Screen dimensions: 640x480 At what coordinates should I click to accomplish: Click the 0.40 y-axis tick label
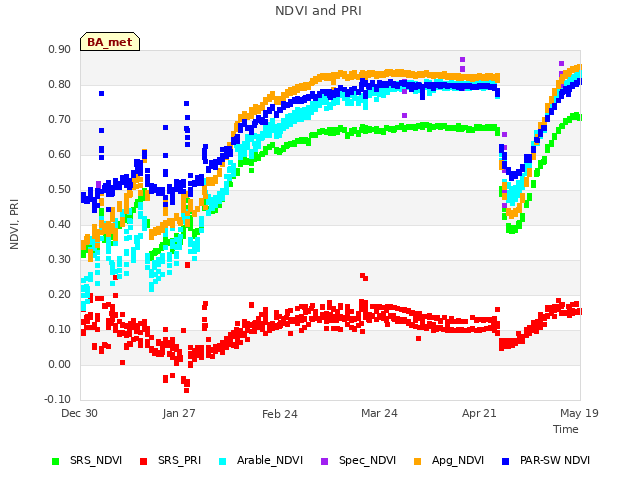click(60, 224)
